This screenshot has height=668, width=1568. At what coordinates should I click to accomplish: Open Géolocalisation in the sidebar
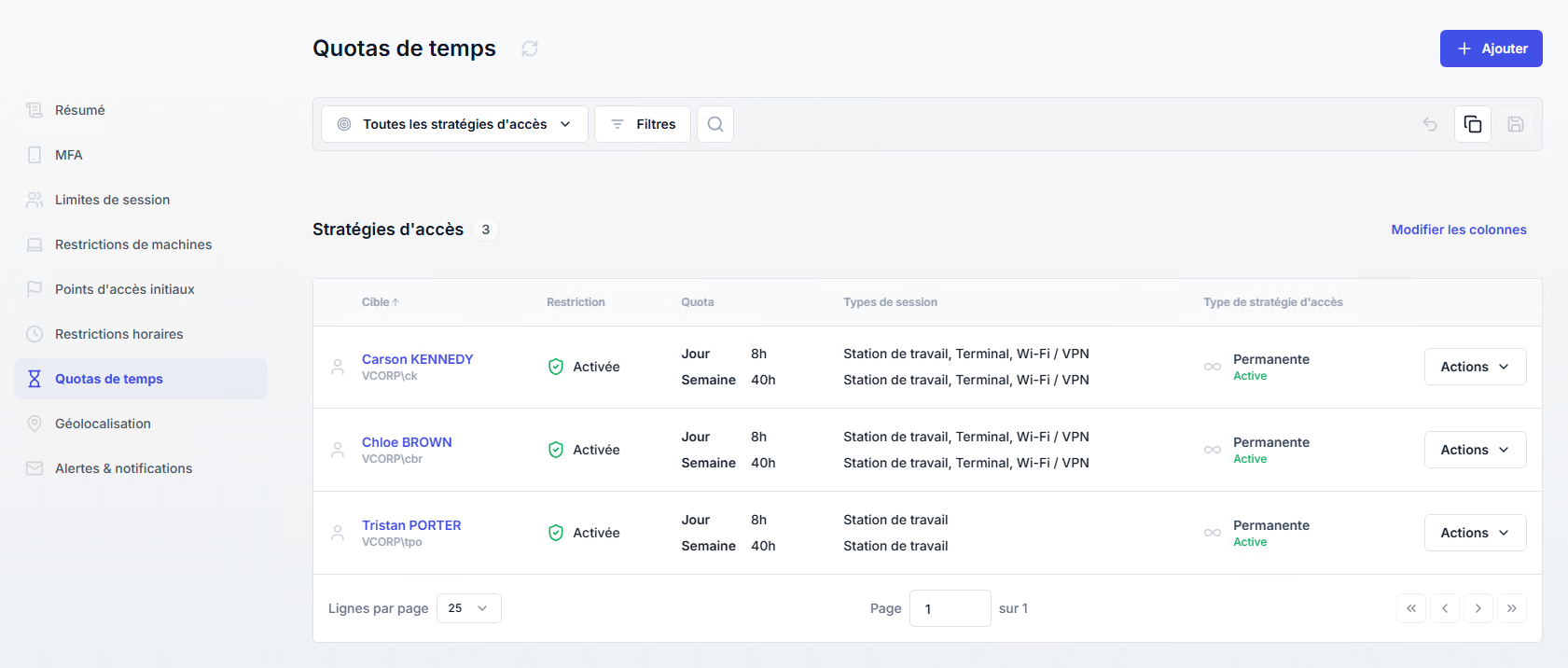(x=103, y=424)
